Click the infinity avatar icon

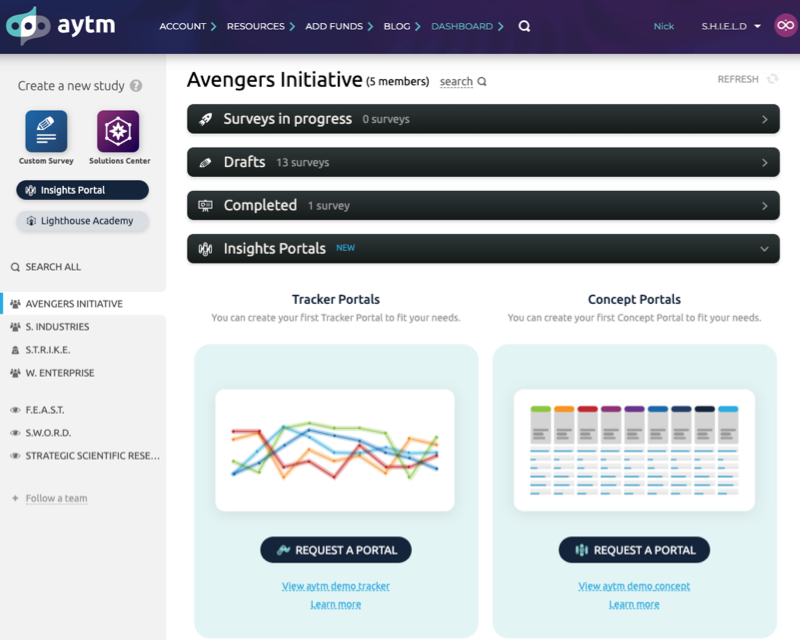[785, 26]
